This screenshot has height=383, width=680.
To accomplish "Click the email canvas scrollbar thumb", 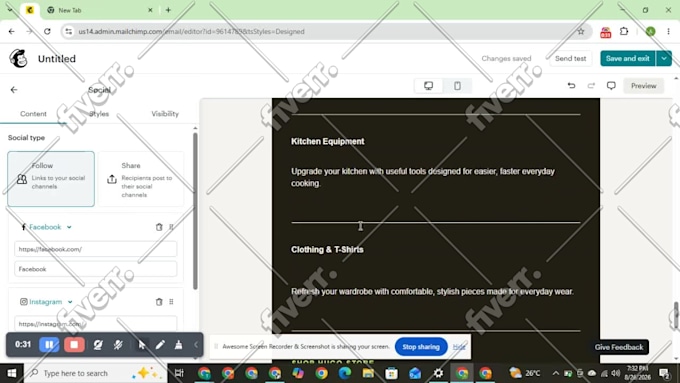I will (676, 315).
